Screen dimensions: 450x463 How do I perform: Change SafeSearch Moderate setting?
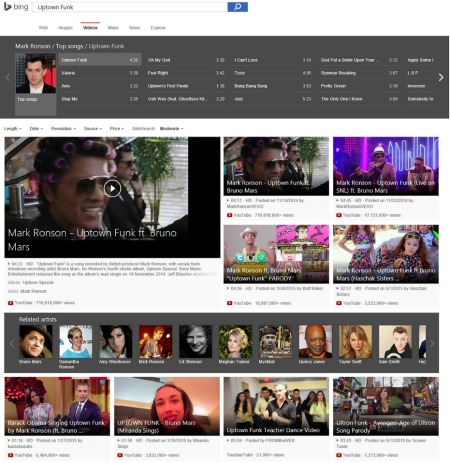[x=171, y=129]
